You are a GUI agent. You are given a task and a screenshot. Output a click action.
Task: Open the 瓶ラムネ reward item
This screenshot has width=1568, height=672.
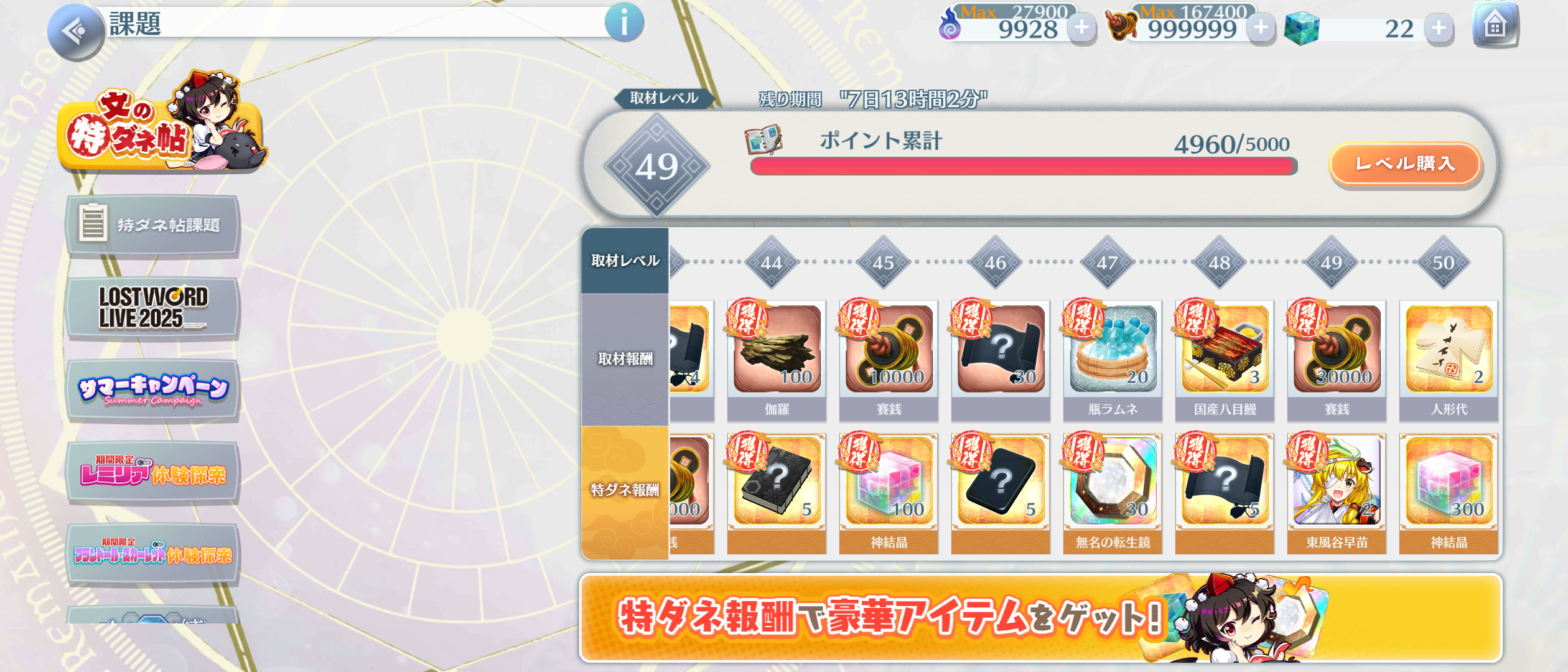[x=1113, y=360]
